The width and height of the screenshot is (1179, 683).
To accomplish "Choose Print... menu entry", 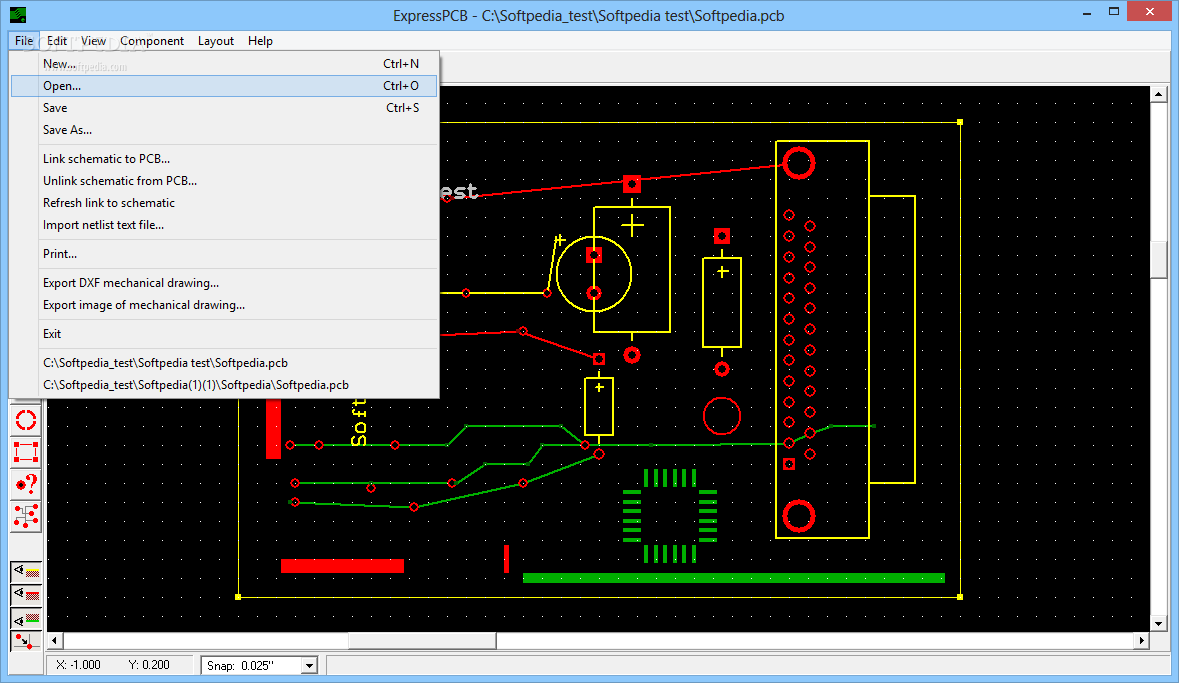I will click(224, 253).
